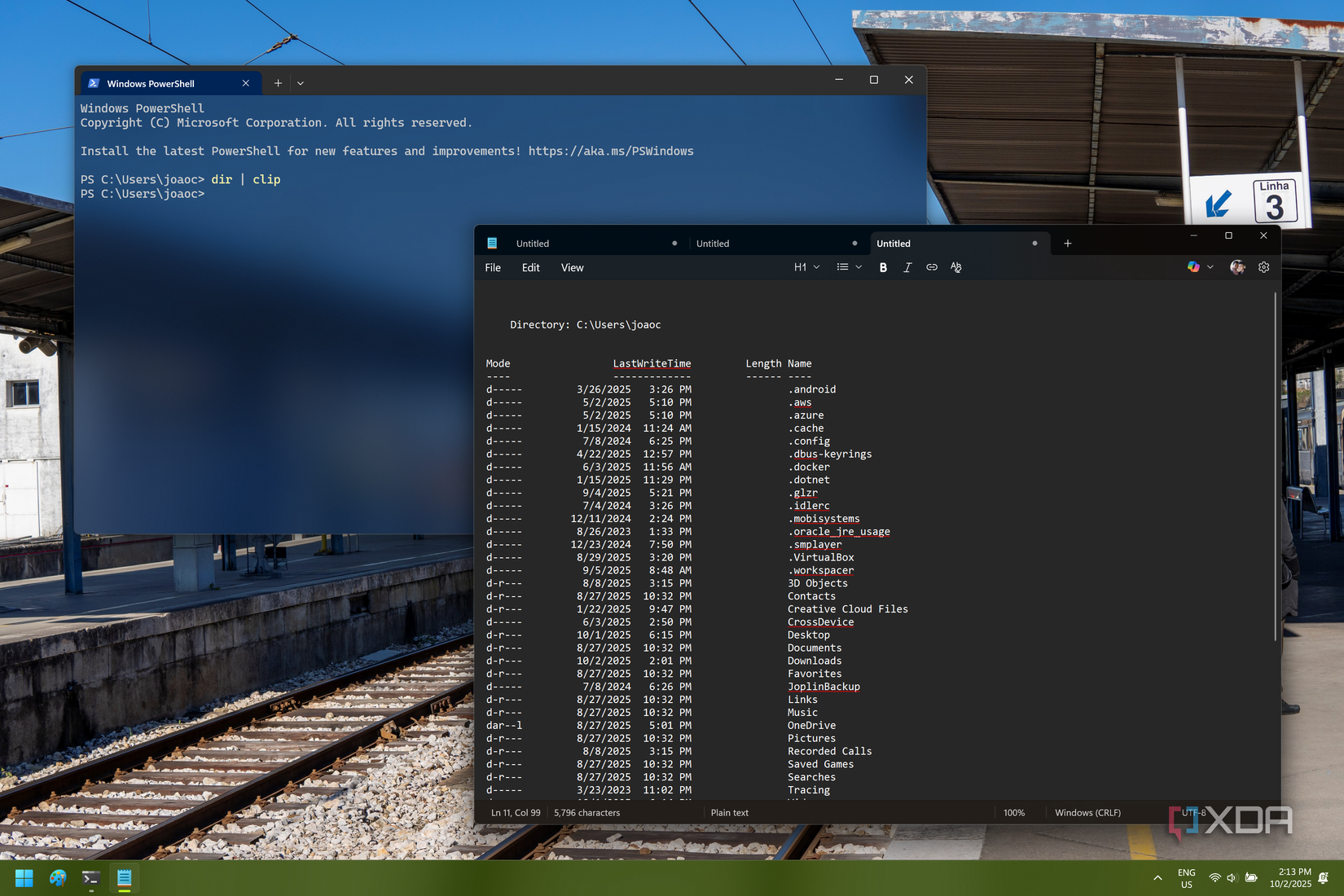The width and height of the screenshot is (1344, 896).
Task: Click the account profile avatar
Action: (1237, 267)
